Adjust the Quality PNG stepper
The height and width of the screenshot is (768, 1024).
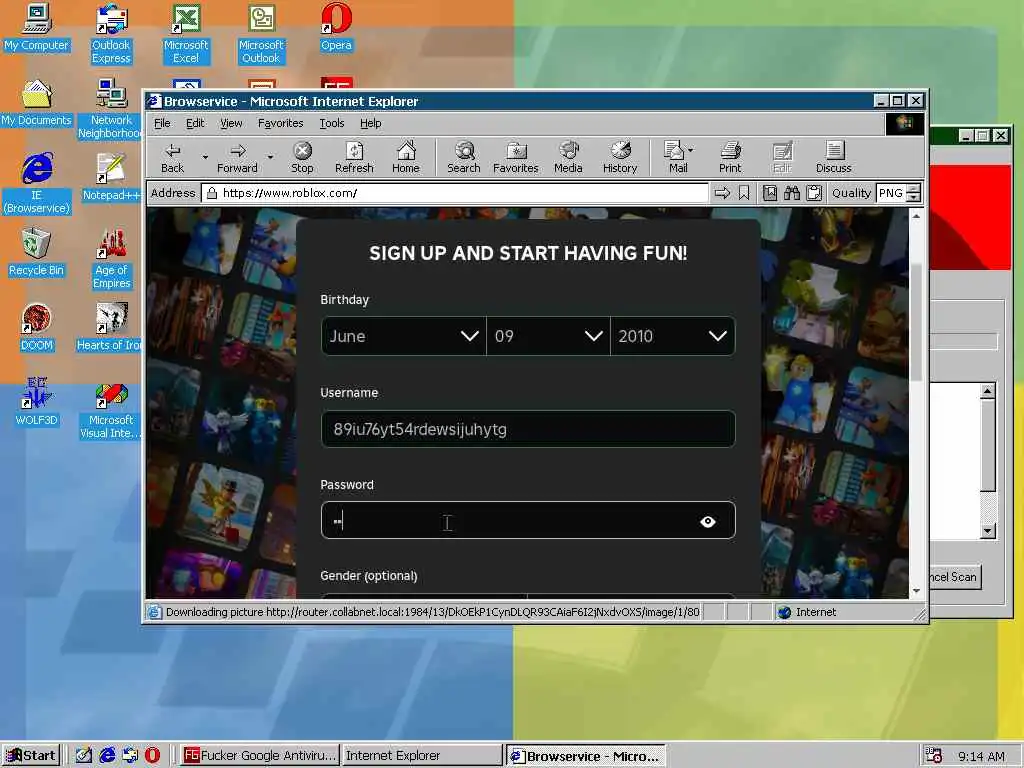[x=914, y=193]
